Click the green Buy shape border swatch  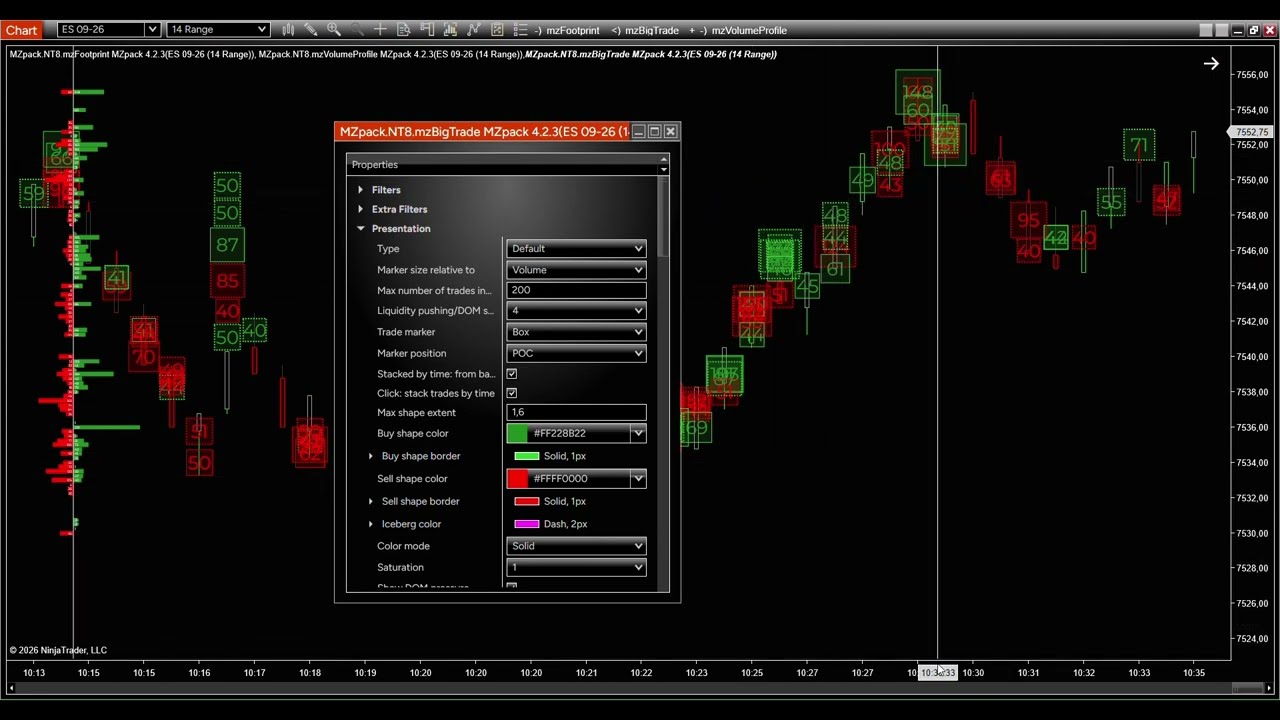click(x=526, y=456)
